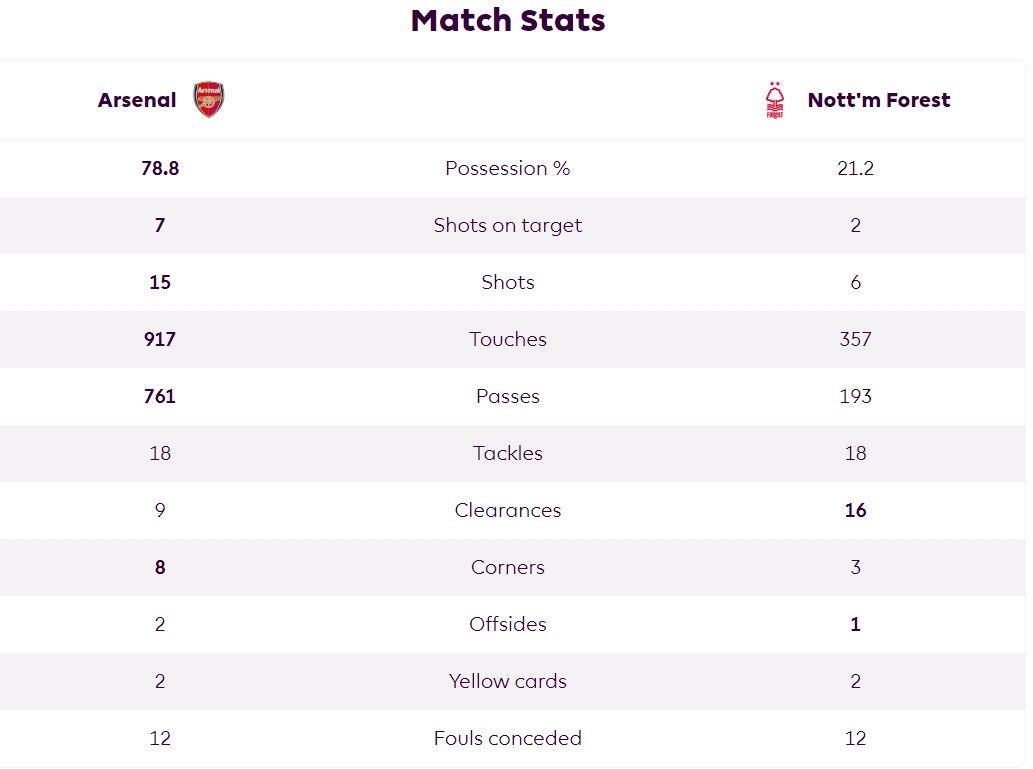Click the Offsides row label

508,624
